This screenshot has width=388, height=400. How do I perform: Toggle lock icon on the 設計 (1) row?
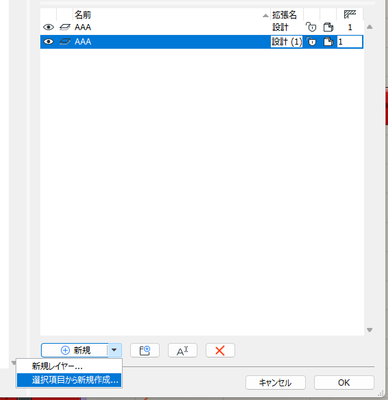(311, 42)
